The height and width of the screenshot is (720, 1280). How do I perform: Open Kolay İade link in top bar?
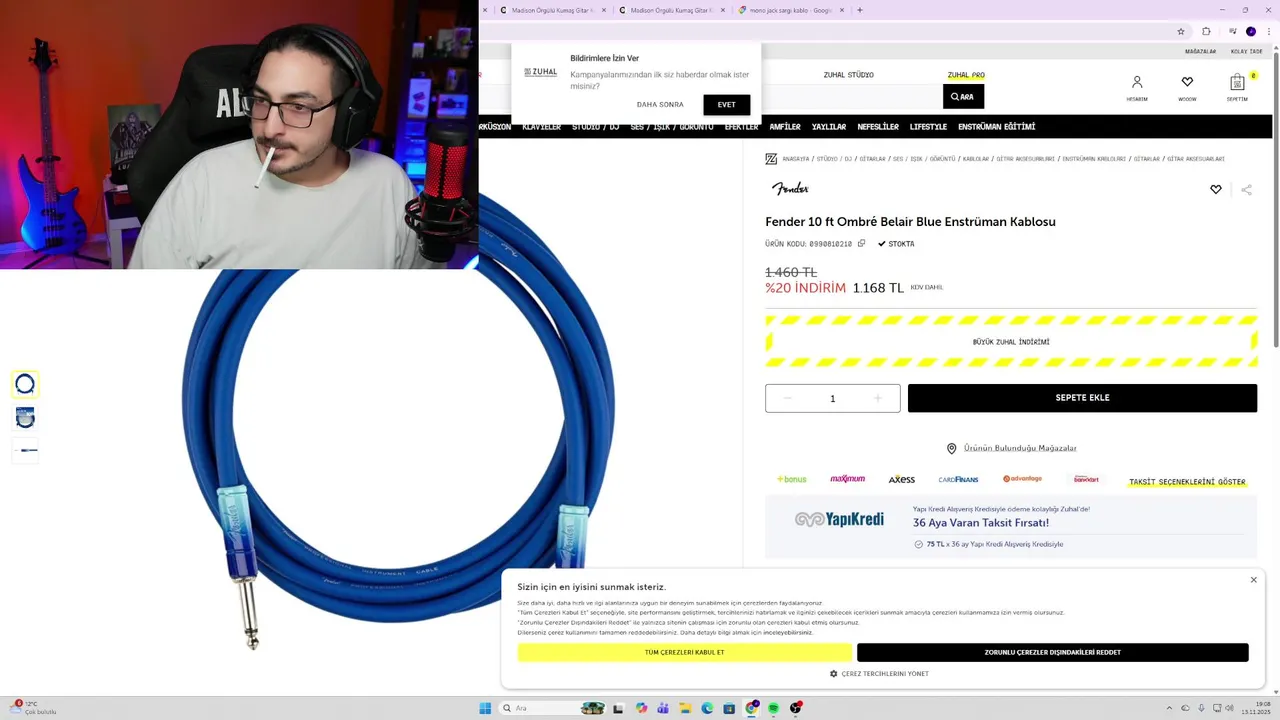point(1246,51)
